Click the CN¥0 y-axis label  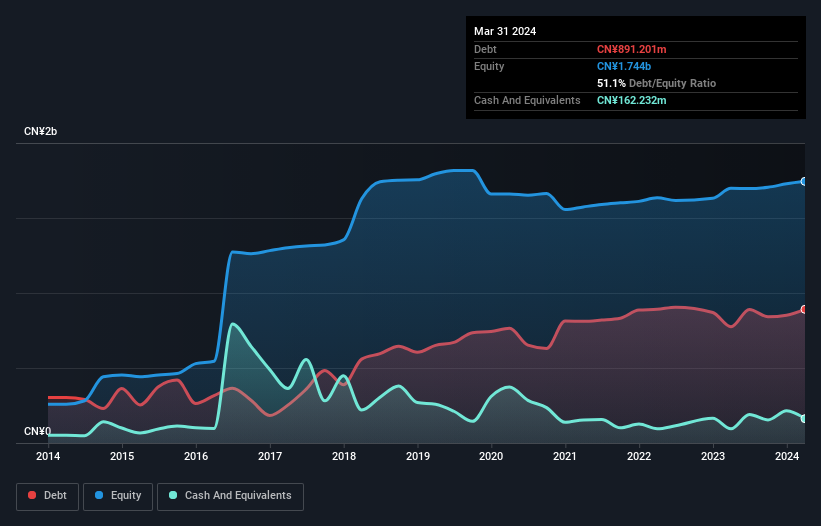[x=37, y=431]
